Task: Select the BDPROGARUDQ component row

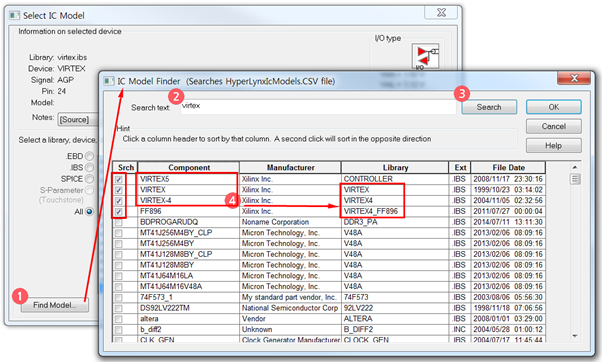Action: [188, 222]
